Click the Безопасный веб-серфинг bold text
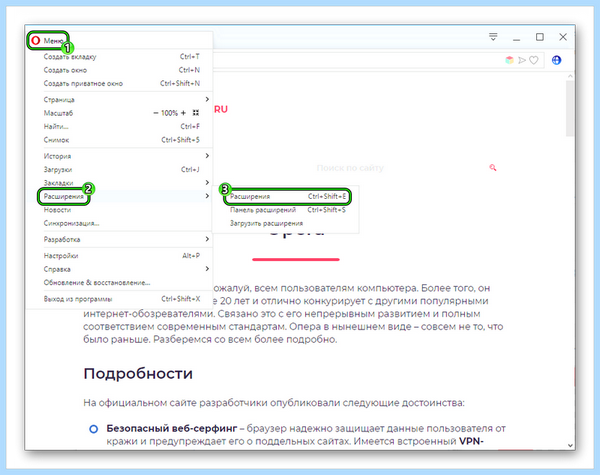This screenshot has height=475, width=600. pyautogui.click(x=172, y=428)
